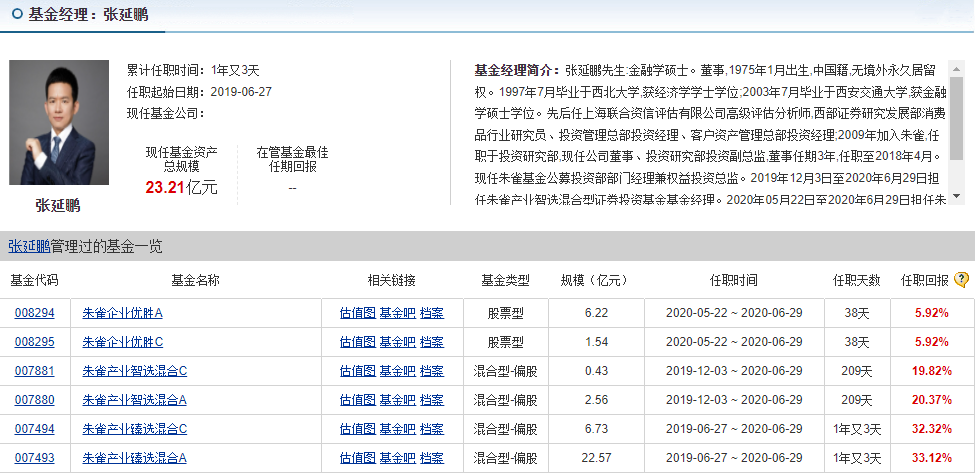Open the 朱雀产业智选混合C fund page
Image resolution: width=975 pixels, height=474 pixels.
click(134, 371)
